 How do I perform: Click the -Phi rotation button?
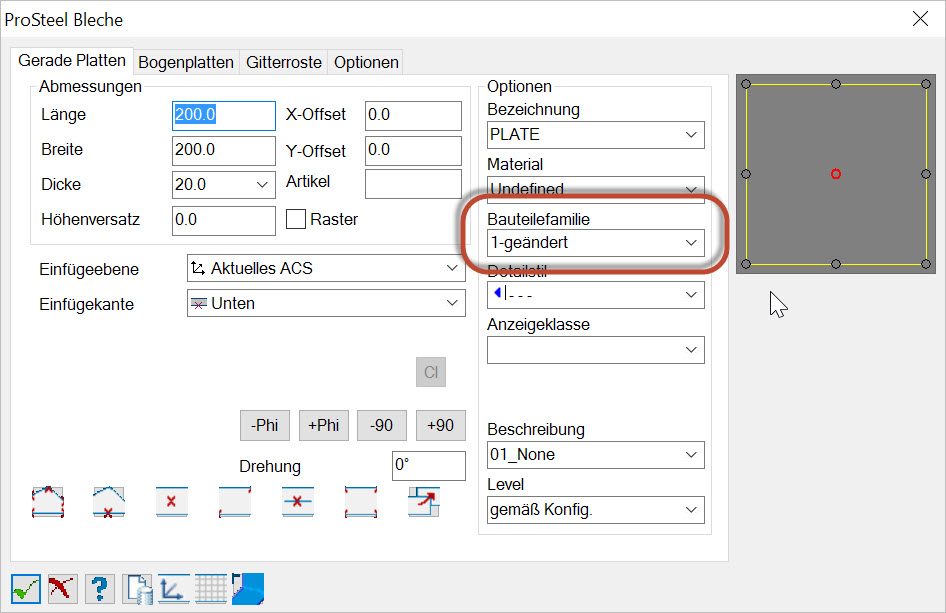click(265, 425)
